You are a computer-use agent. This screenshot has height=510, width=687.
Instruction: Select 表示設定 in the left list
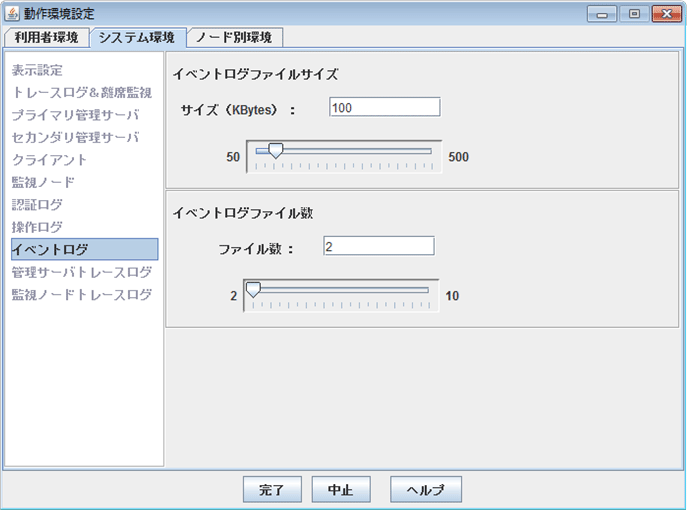click(x=36, y=71)
